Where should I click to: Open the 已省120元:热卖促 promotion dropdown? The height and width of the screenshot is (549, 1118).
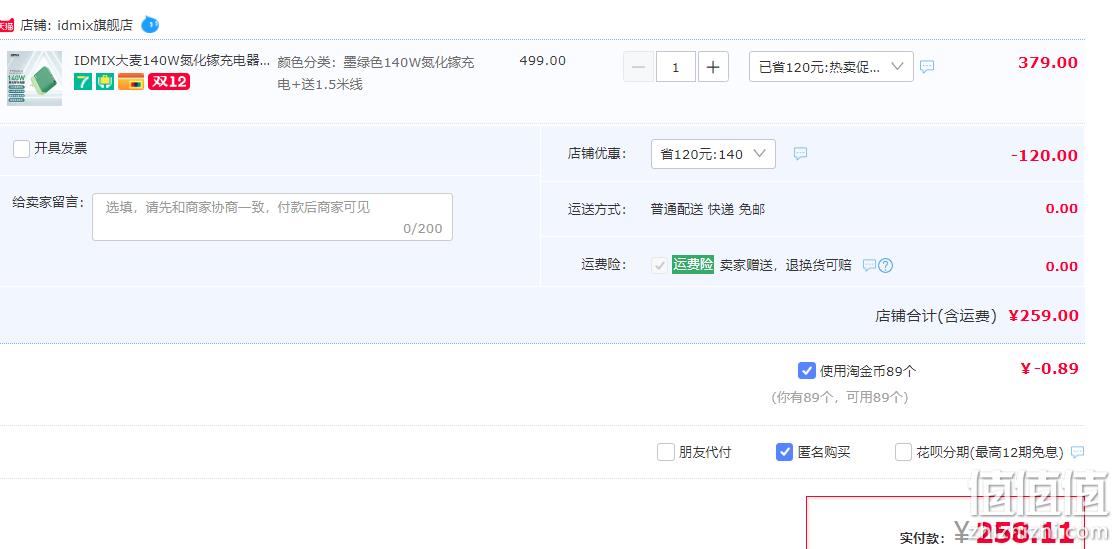(831, 66)
